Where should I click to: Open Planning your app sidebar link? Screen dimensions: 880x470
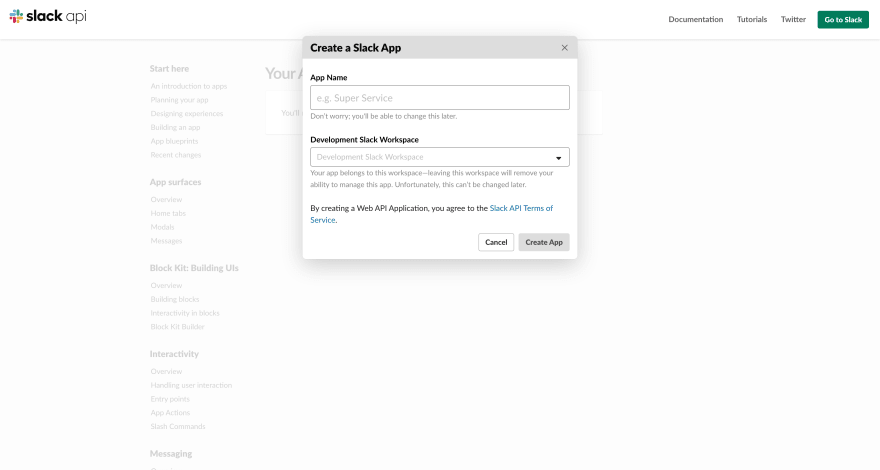pos(179,100)
